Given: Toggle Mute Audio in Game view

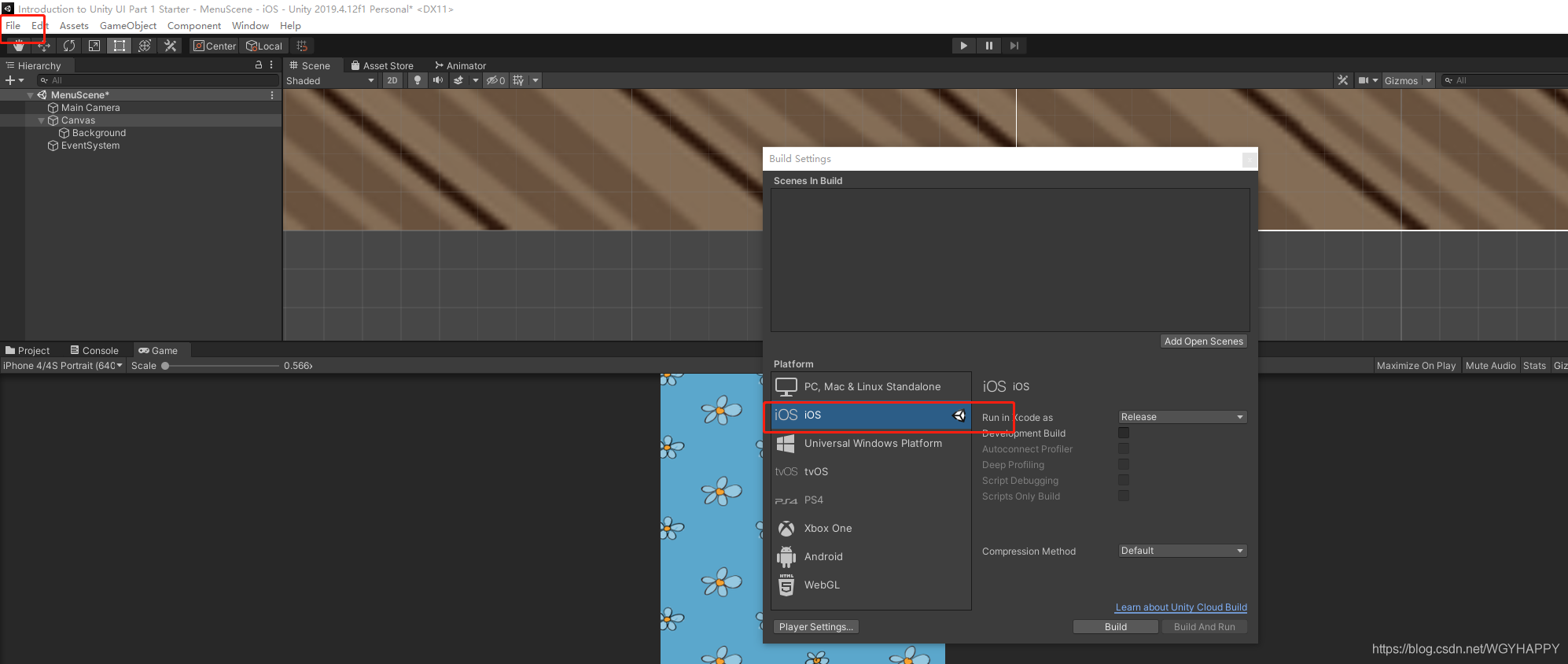Looking at the screenshot, I should (x=1490, y=366).
